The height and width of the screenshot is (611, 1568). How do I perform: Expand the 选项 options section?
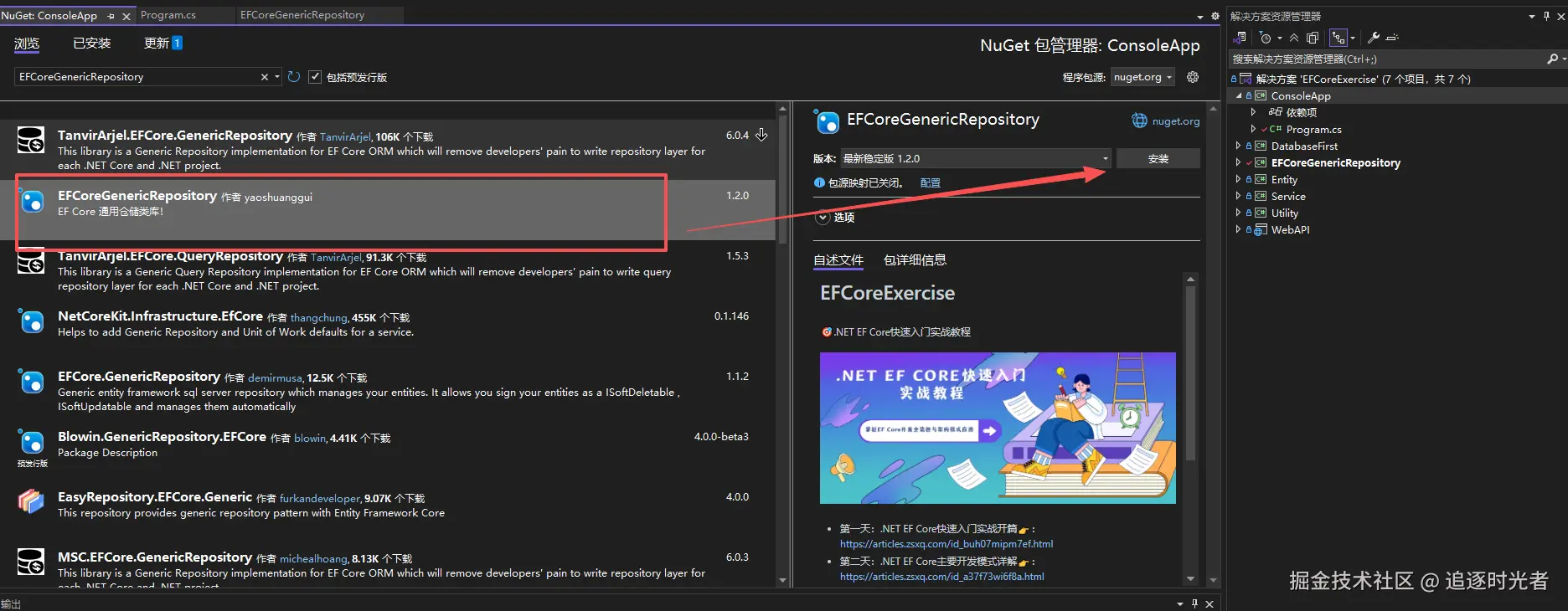coord(823,218)
